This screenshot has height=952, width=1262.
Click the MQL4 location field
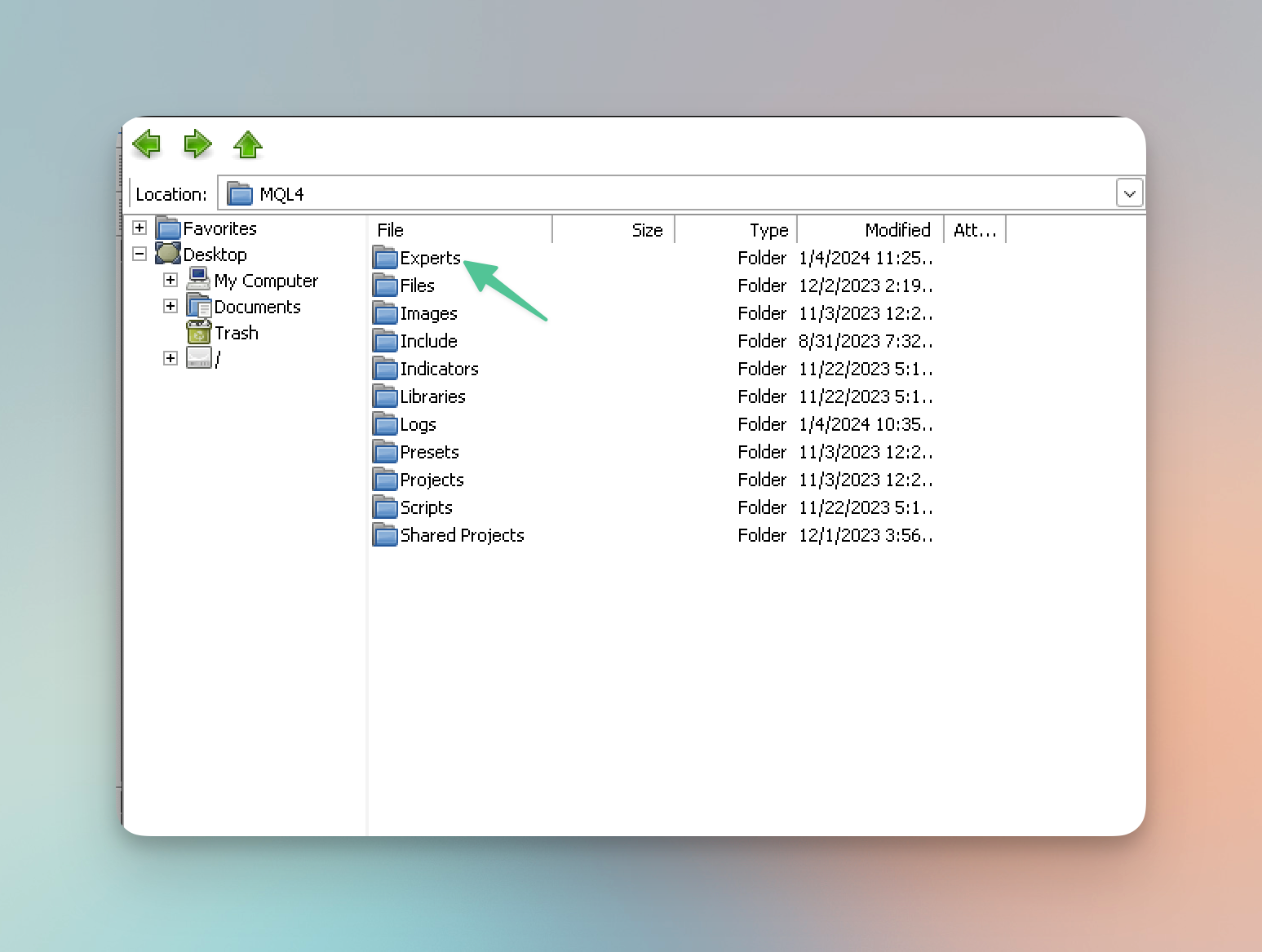(653, 194)
